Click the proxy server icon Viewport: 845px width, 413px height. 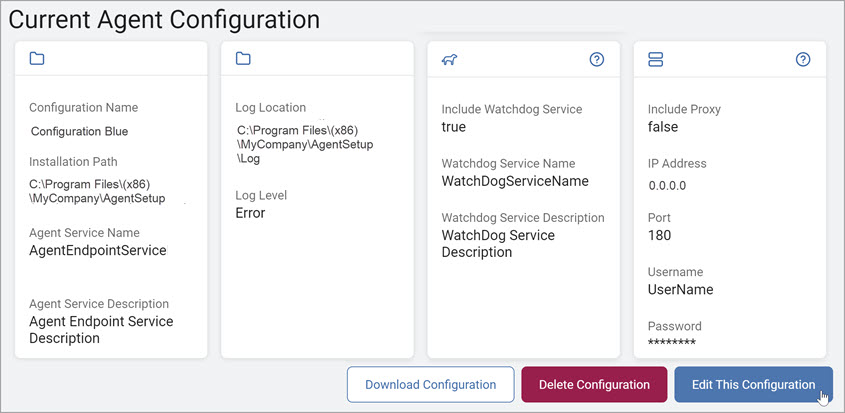tap(655, 59)
